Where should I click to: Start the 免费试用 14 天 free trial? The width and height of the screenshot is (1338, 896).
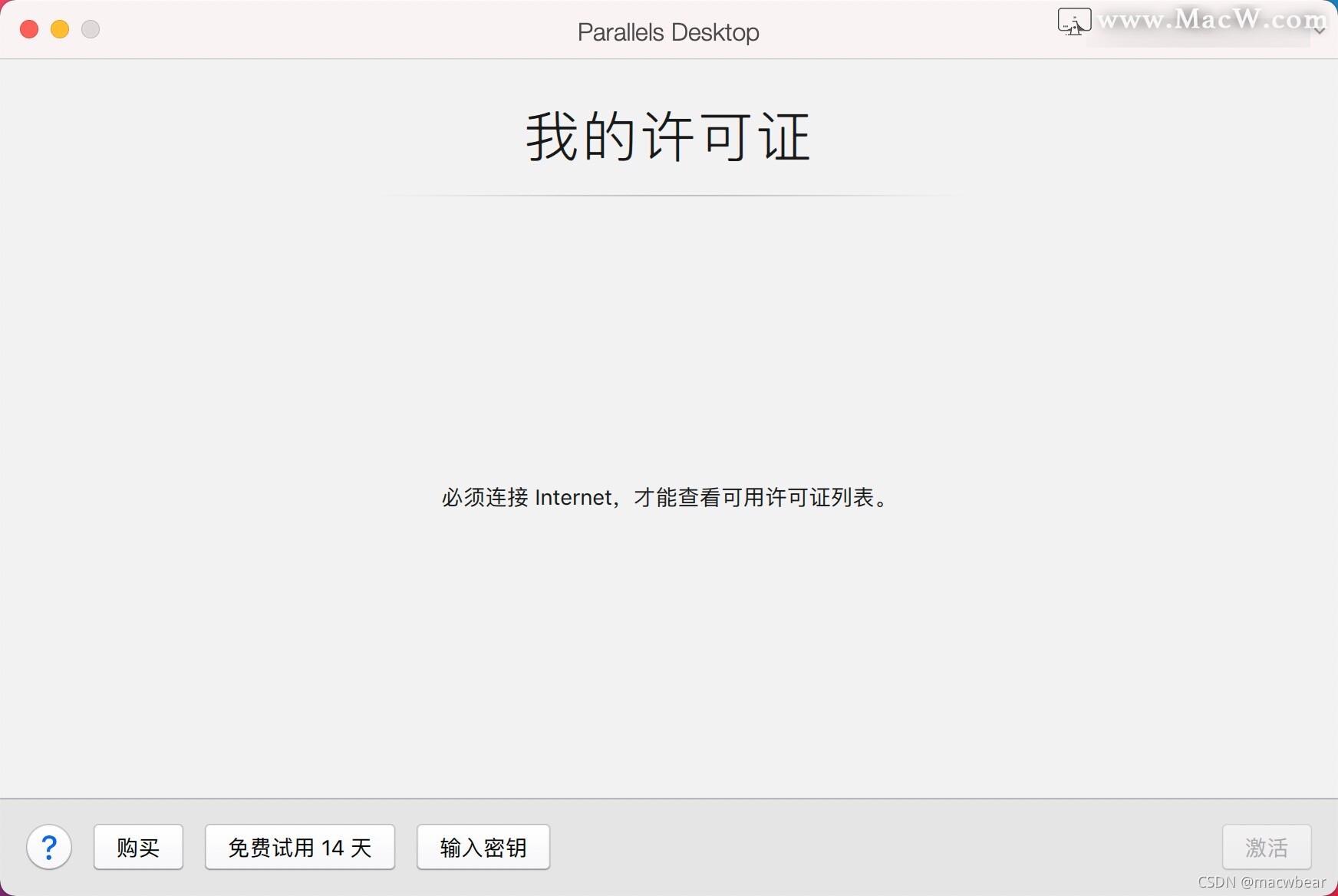[300, 847]
